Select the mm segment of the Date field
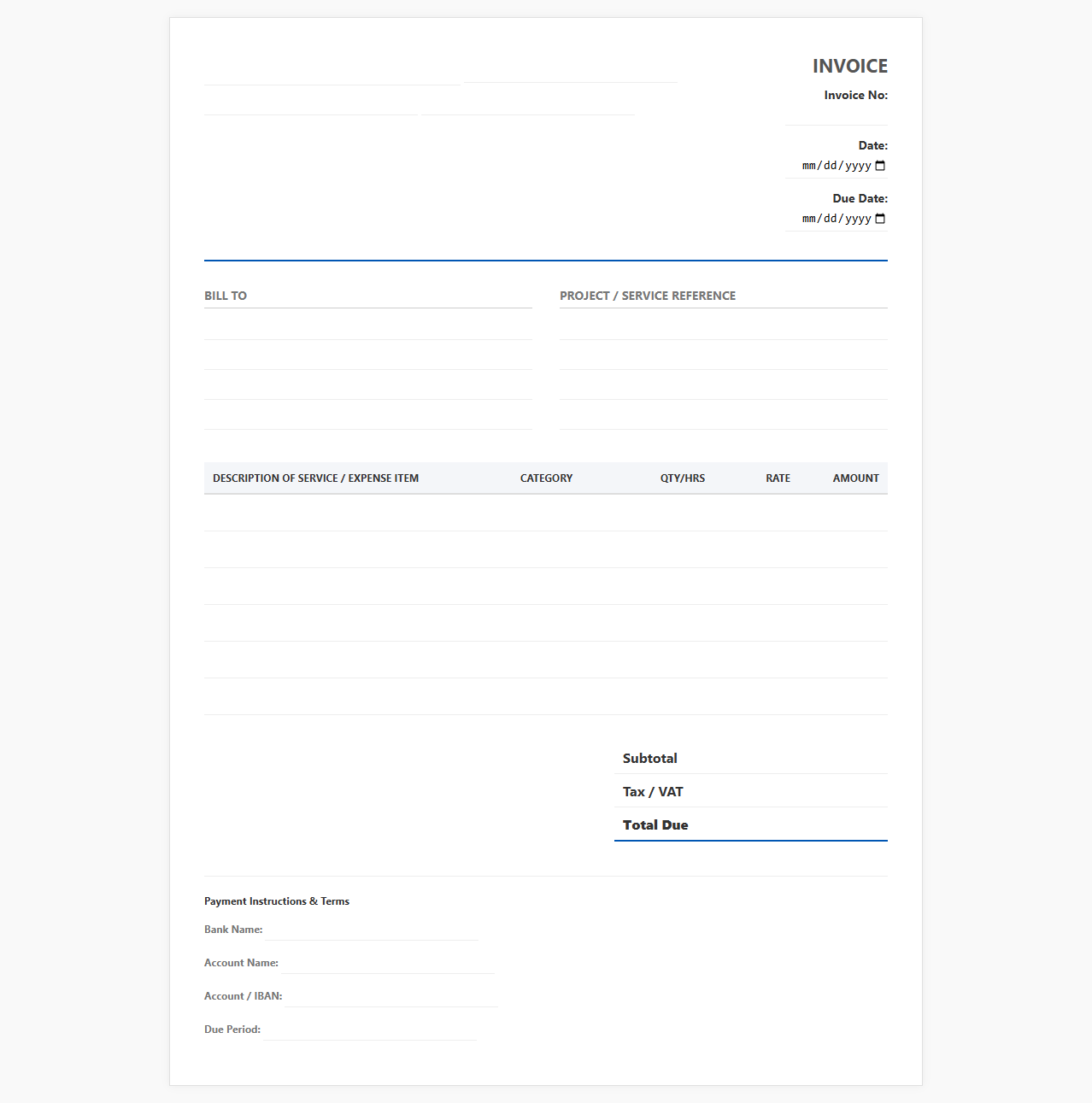The width and height of the screenshot is (1092, 1103). tap(808, 166)
